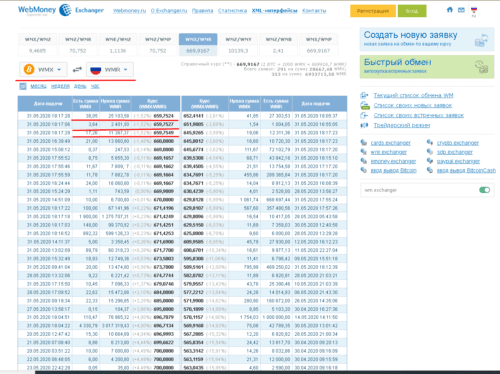500x374 pixels.
Task: Click the calendar chart icon near месяц
Action: [x=23, y=86]
